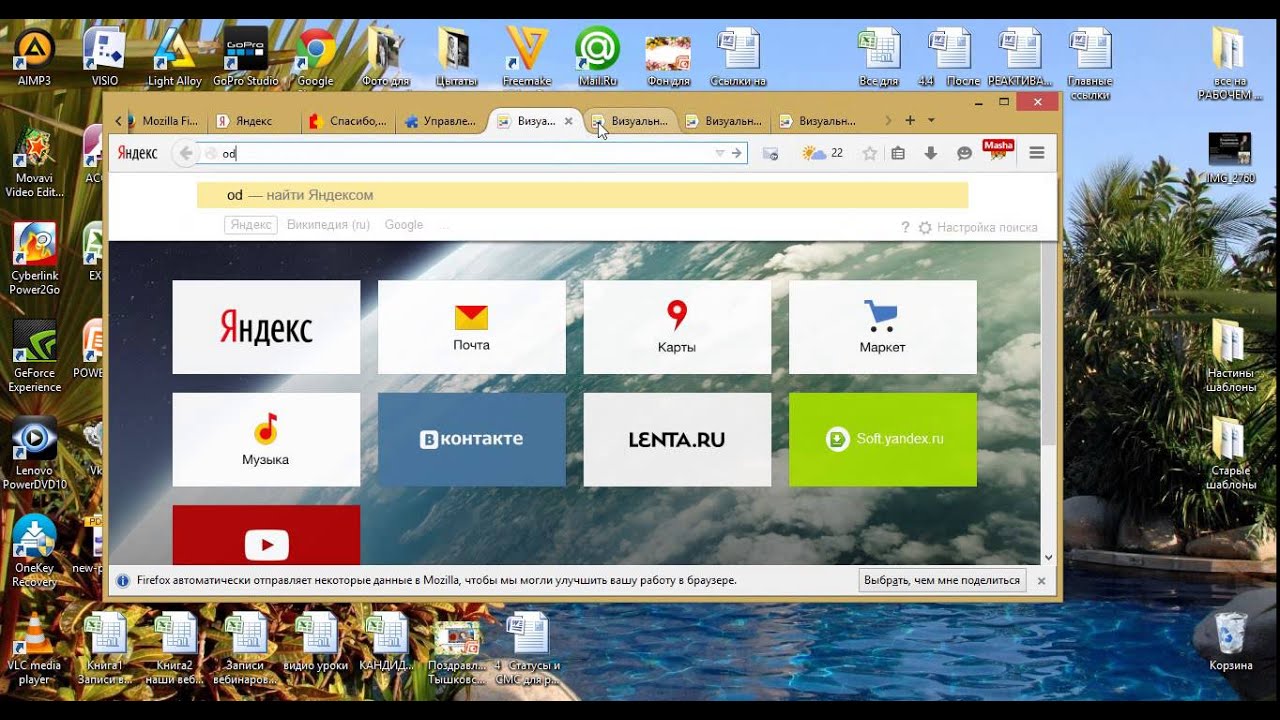
Task: Open the VISIO desktop shortcut
Action: point(104,57)
